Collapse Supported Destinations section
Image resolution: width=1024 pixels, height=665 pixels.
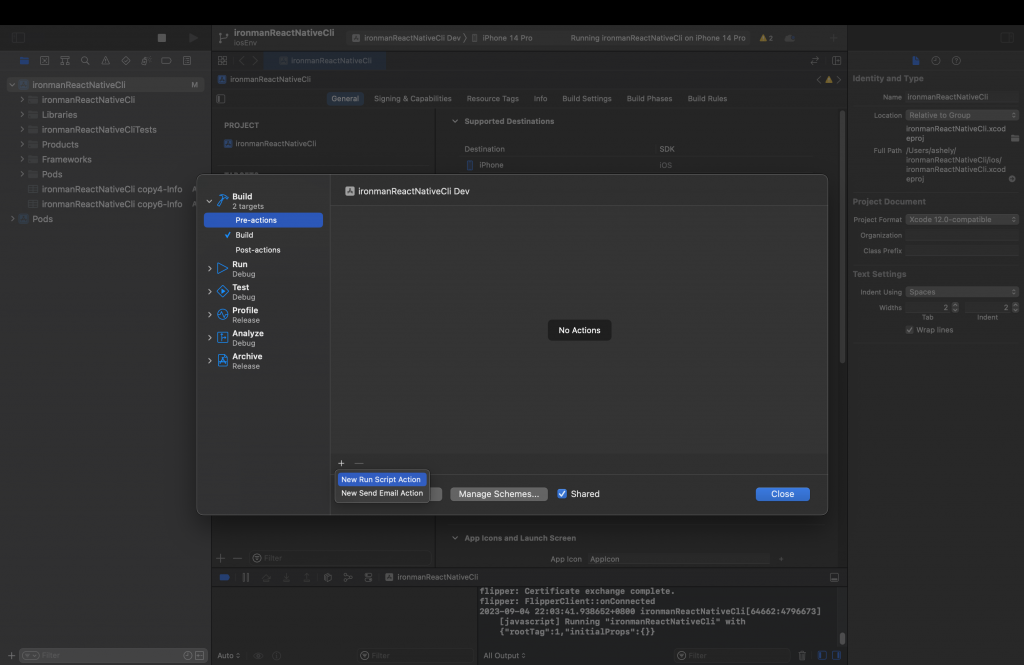click(455, 122)
